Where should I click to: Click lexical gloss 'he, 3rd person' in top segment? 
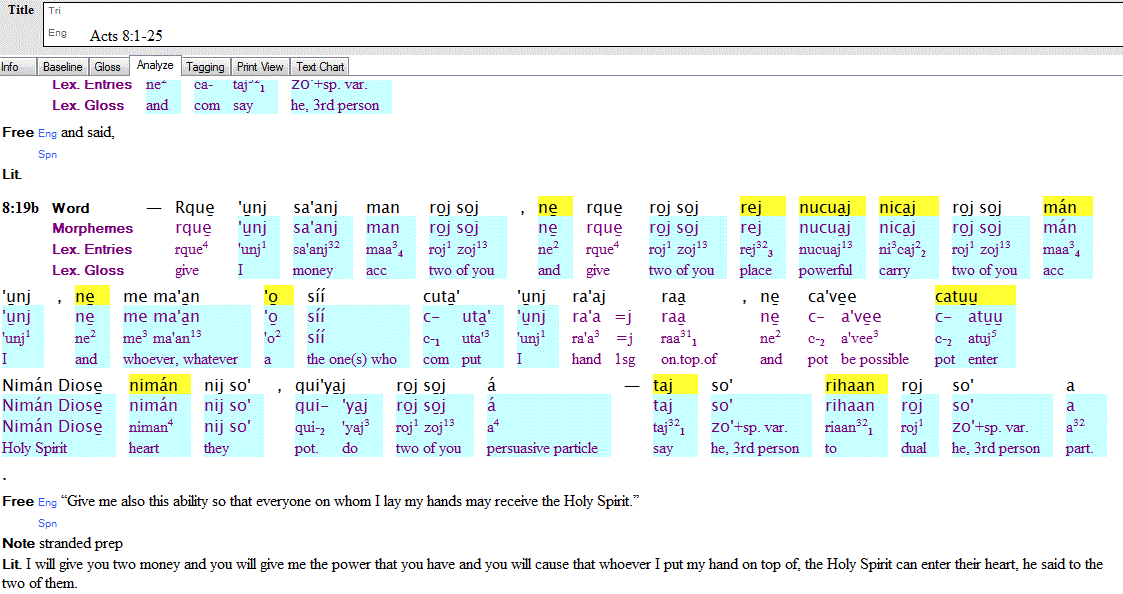coord(334,105)
